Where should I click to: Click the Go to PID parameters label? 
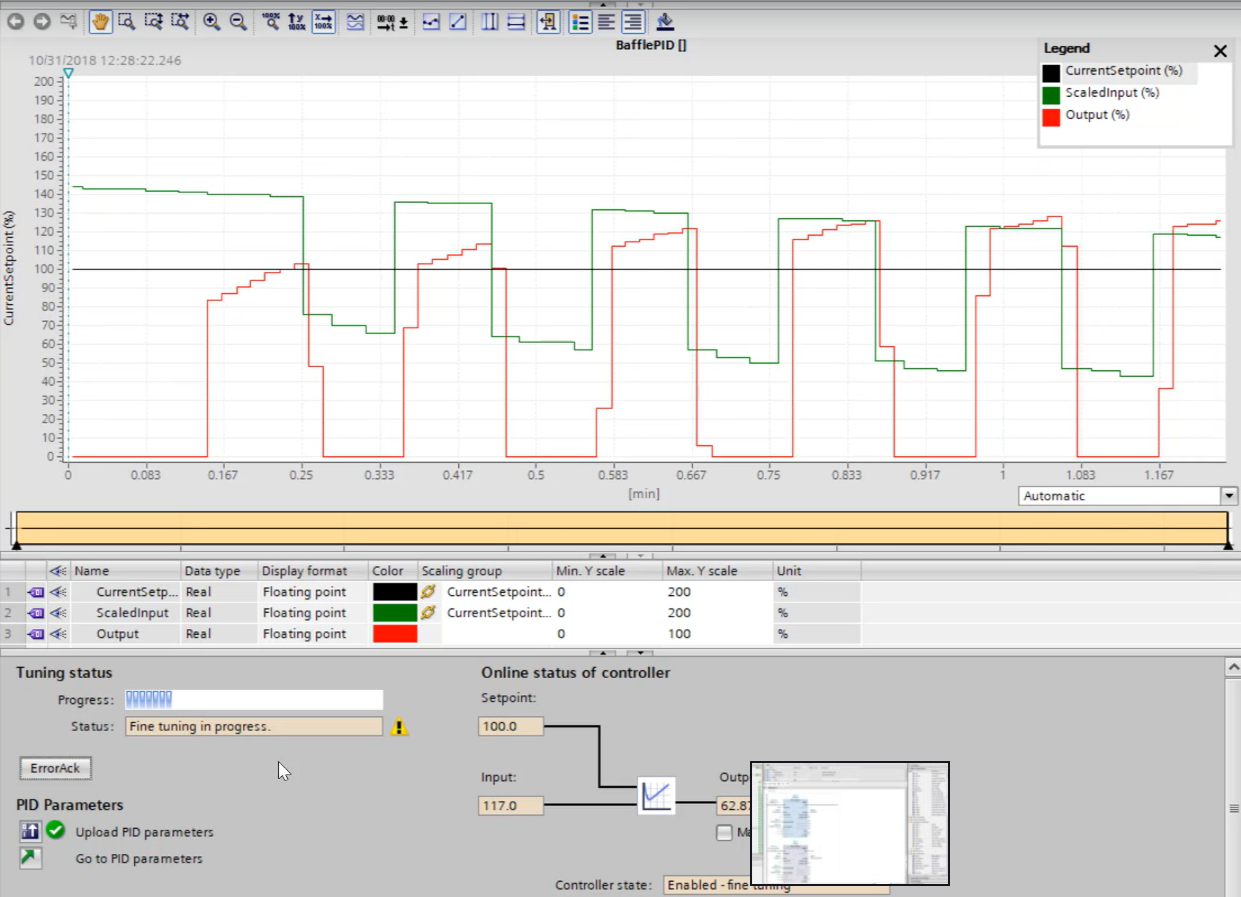point(139,859)
